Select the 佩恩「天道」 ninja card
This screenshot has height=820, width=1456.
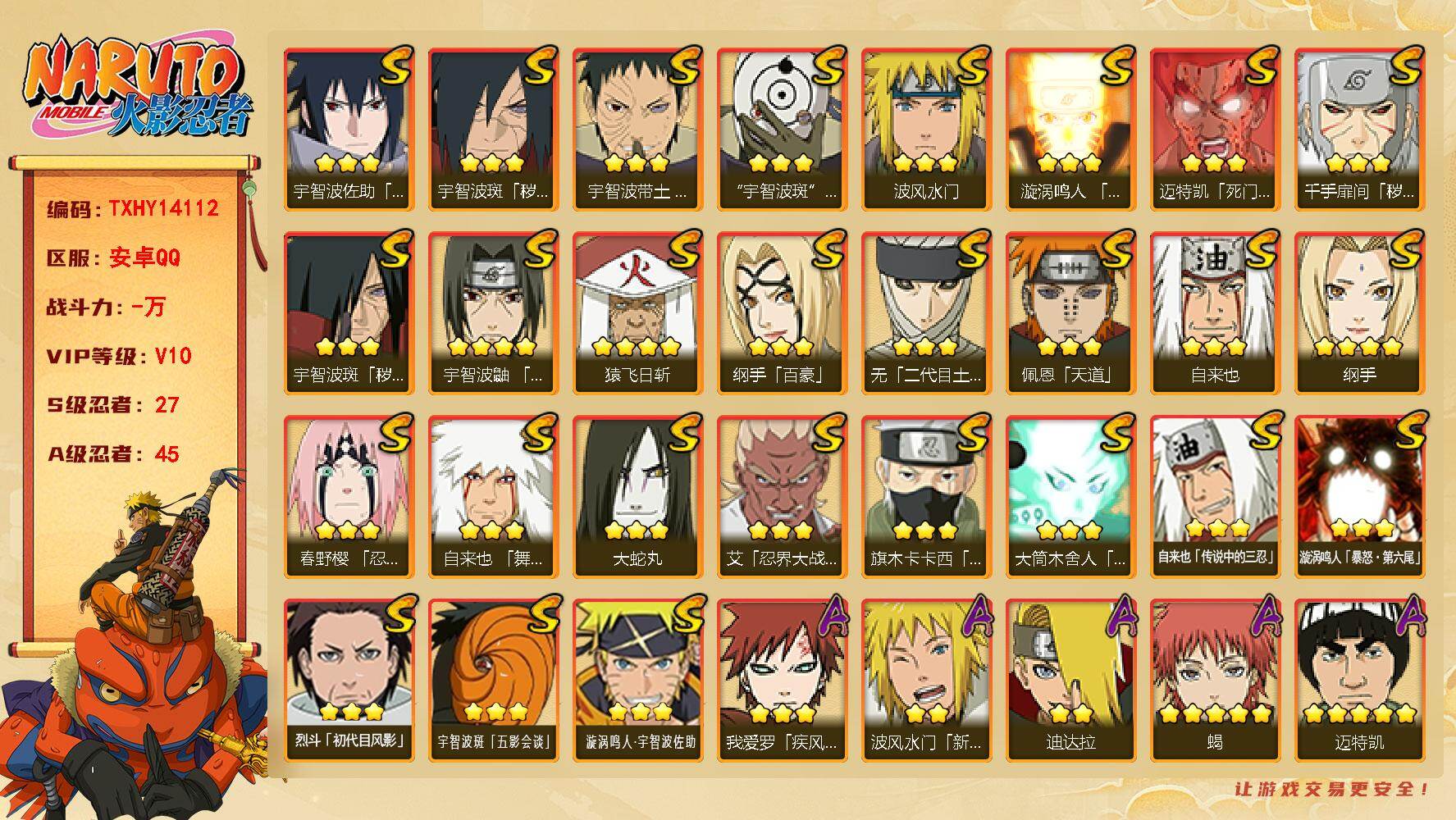(x=1070, y=313)
